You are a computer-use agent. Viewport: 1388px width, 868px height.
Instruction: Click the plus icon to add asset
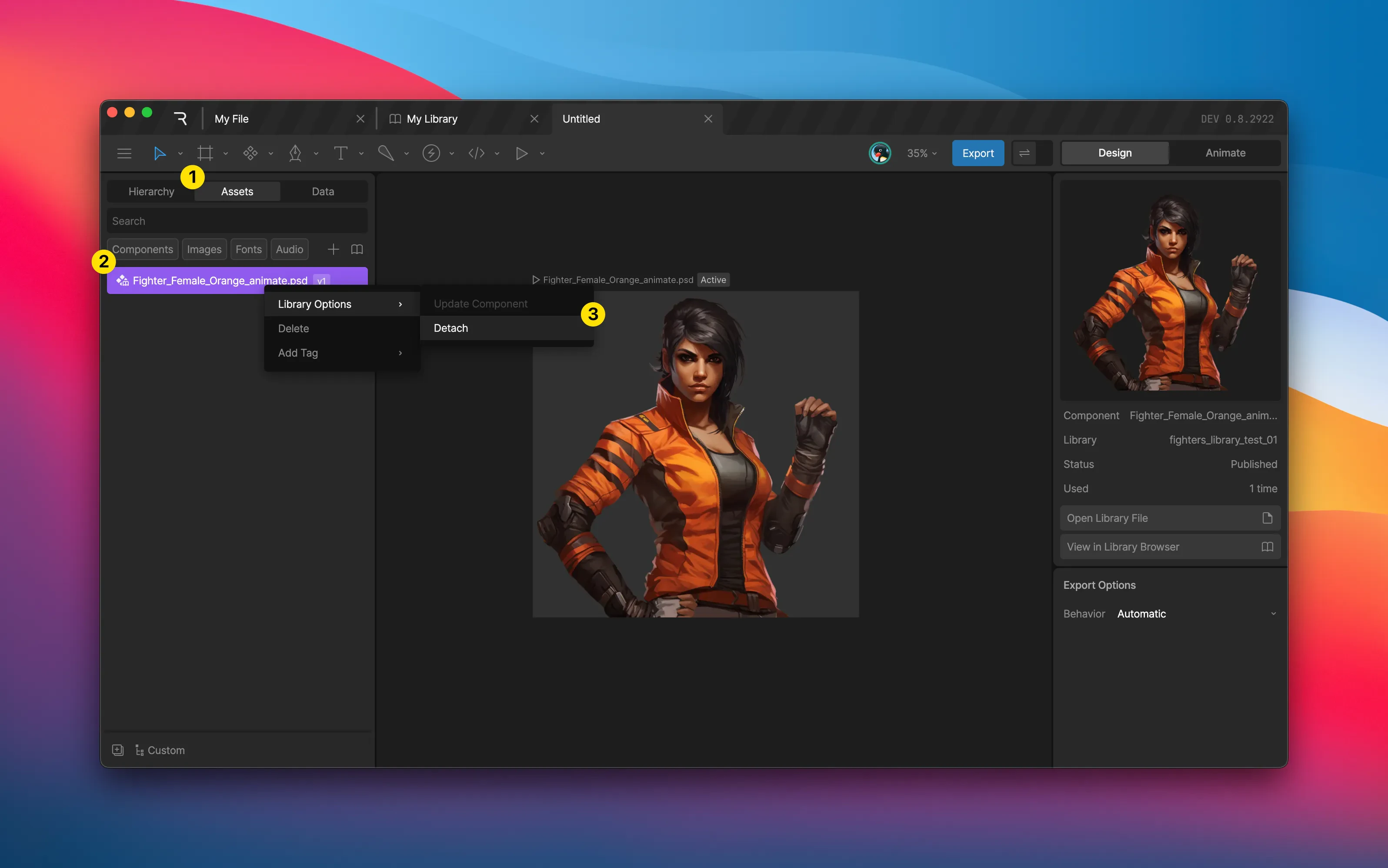tap(333, 249)
